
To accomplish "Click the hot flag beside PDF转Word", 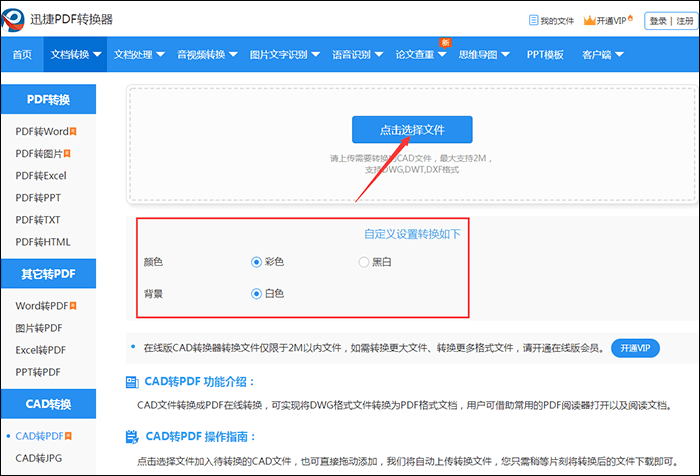I will [73, 131].
